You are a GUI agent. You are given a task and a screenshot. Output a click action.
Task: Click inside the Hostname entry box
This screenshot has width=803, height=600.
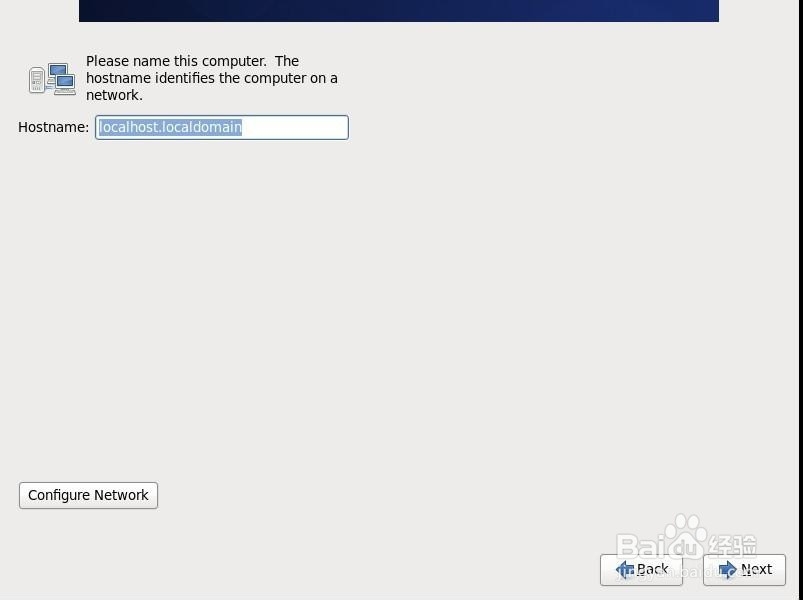220,127
